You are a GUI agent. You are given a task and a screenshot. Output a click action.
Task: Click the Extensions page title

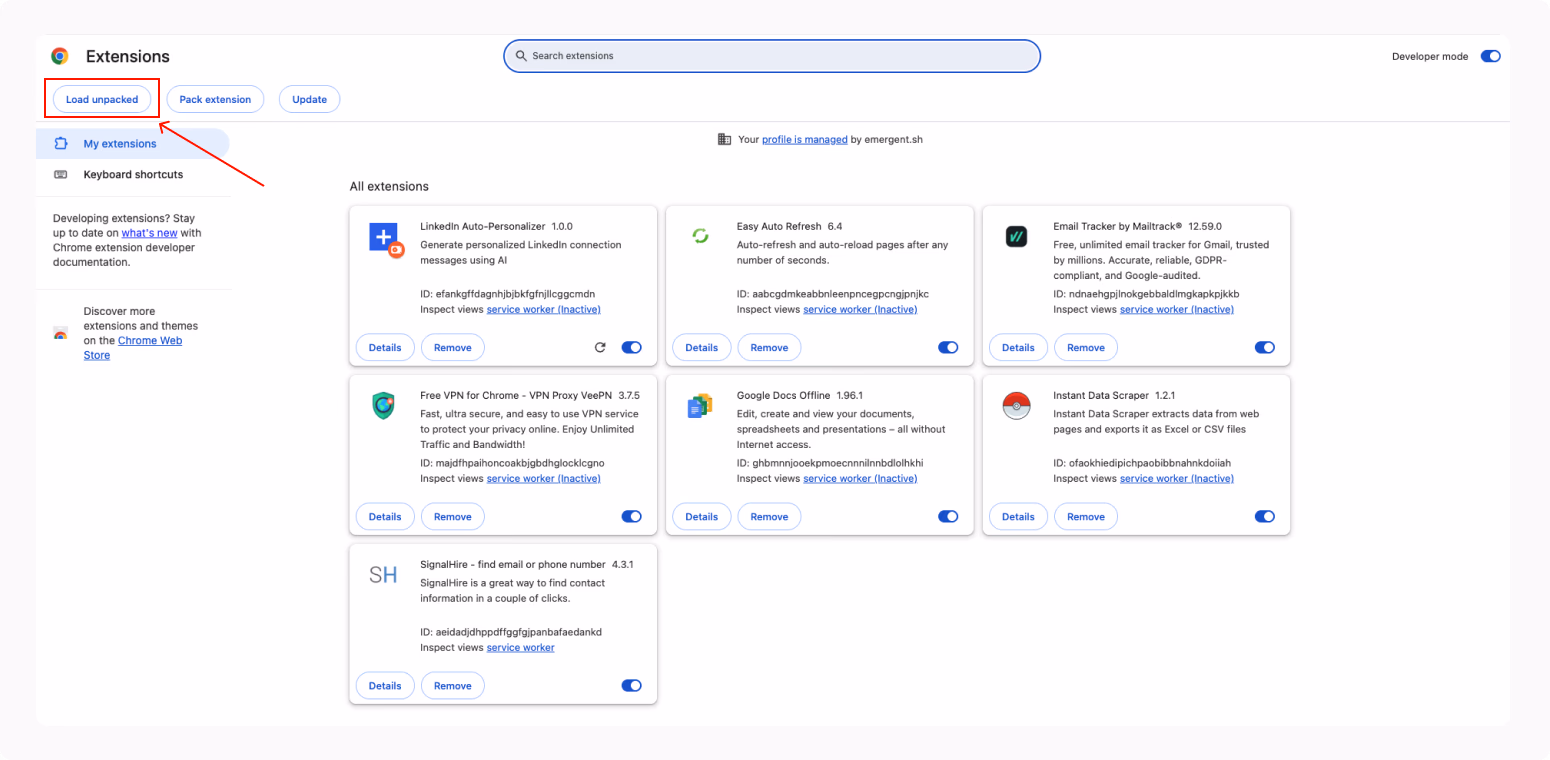tap(128, 56)
